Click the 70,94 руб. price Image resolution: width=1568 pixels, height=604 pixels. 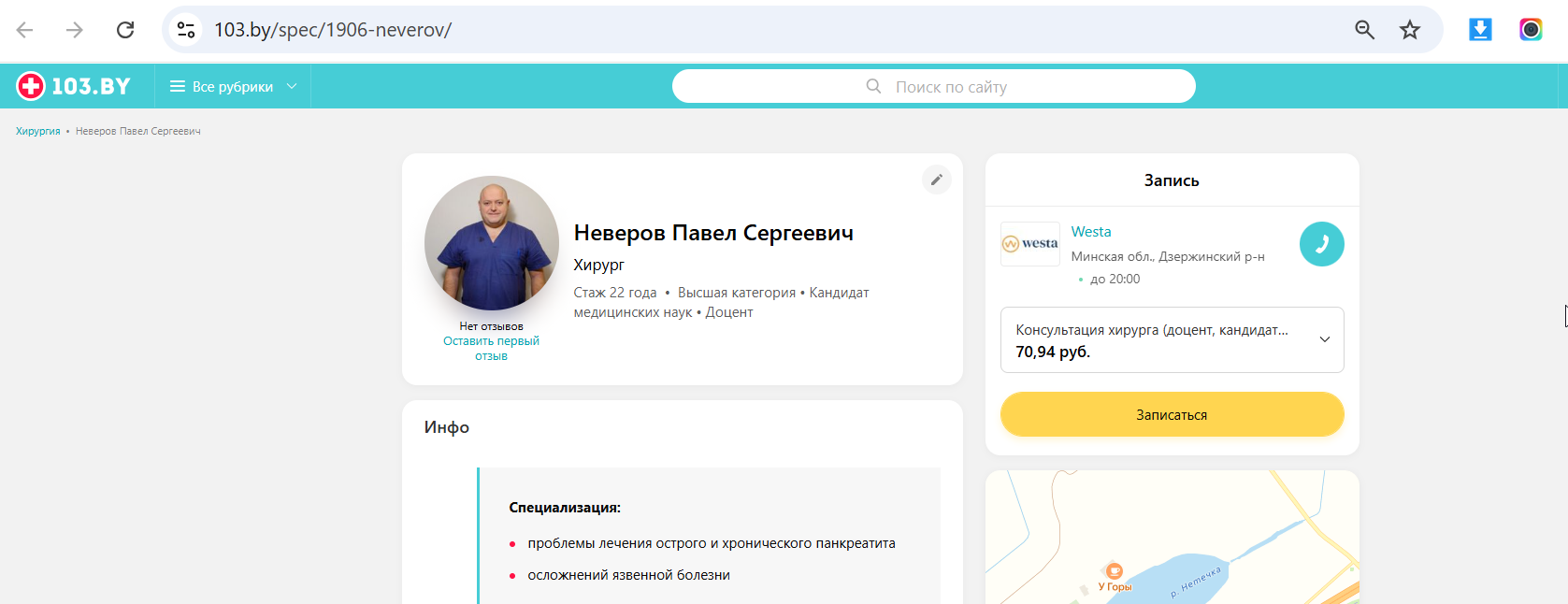tap(1053, 352)
